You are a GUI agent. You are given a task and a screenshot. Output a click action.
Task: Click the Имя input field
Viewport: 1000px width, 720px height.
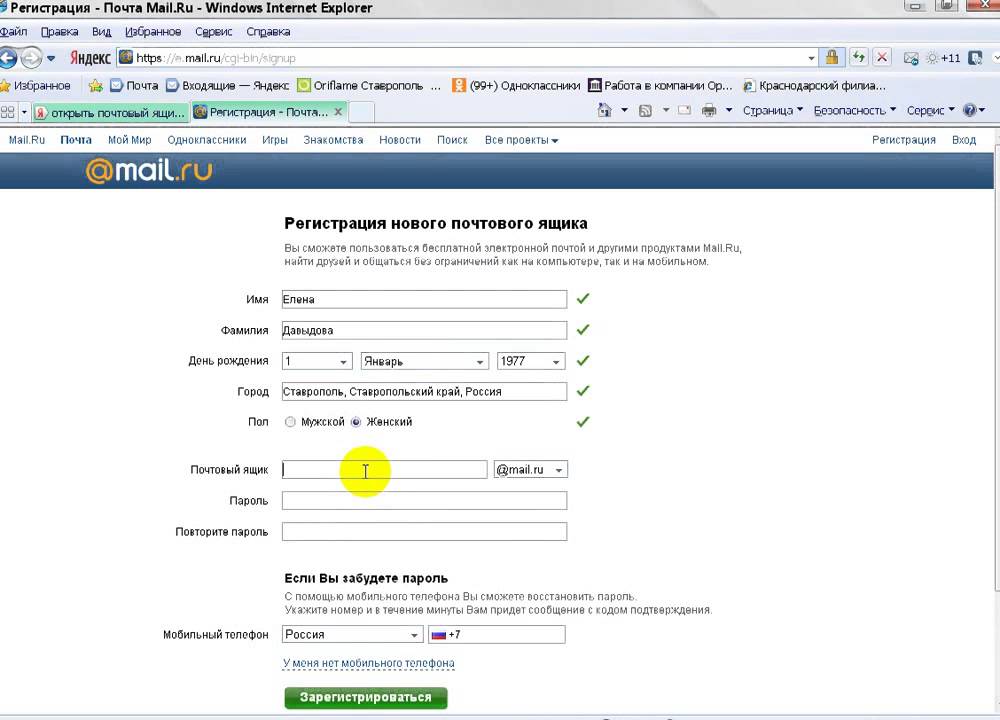pos(424,299)
